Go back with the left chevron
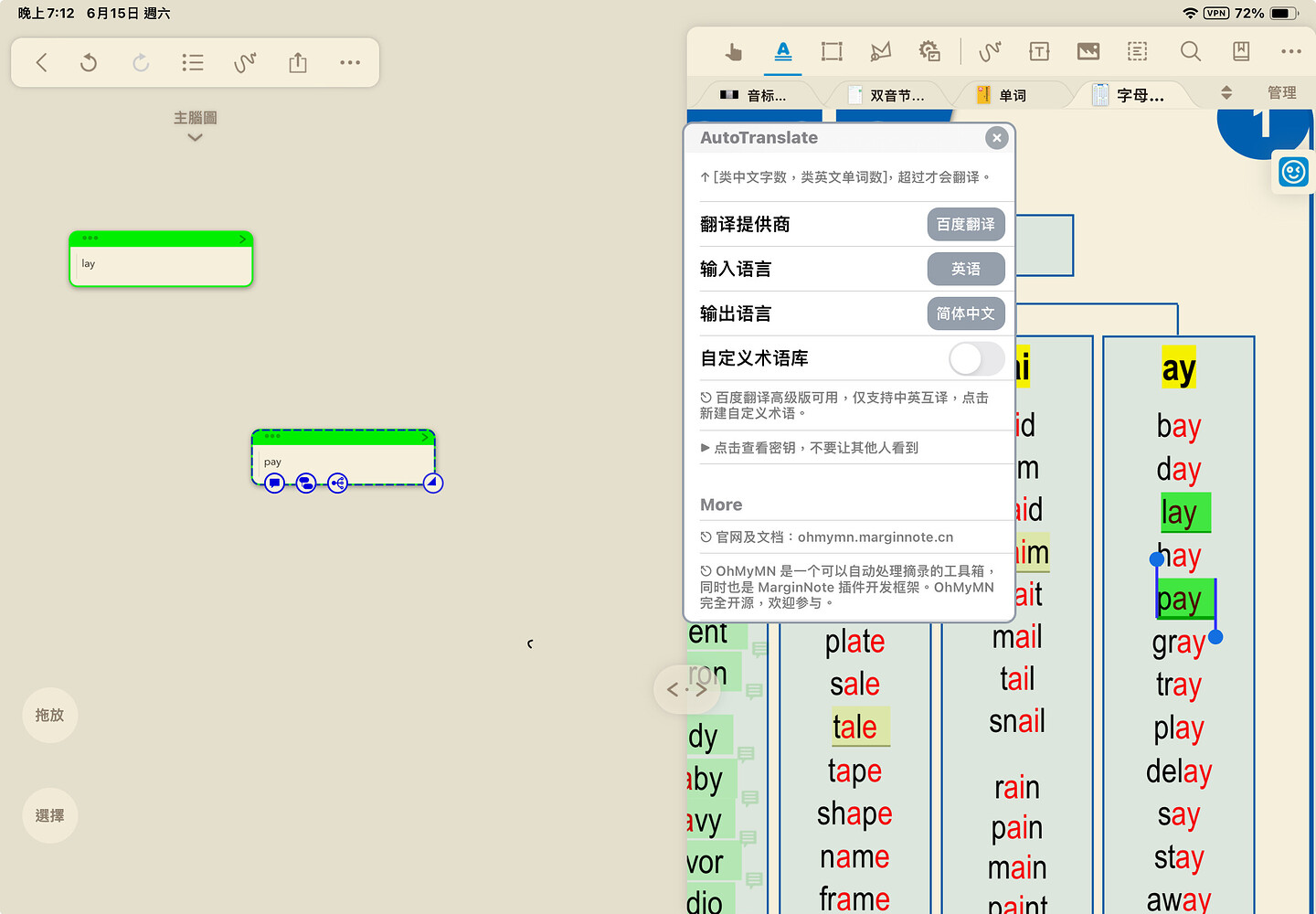Screen dimensions: 1316x914 pyautogui.click(x=41, y=62)
